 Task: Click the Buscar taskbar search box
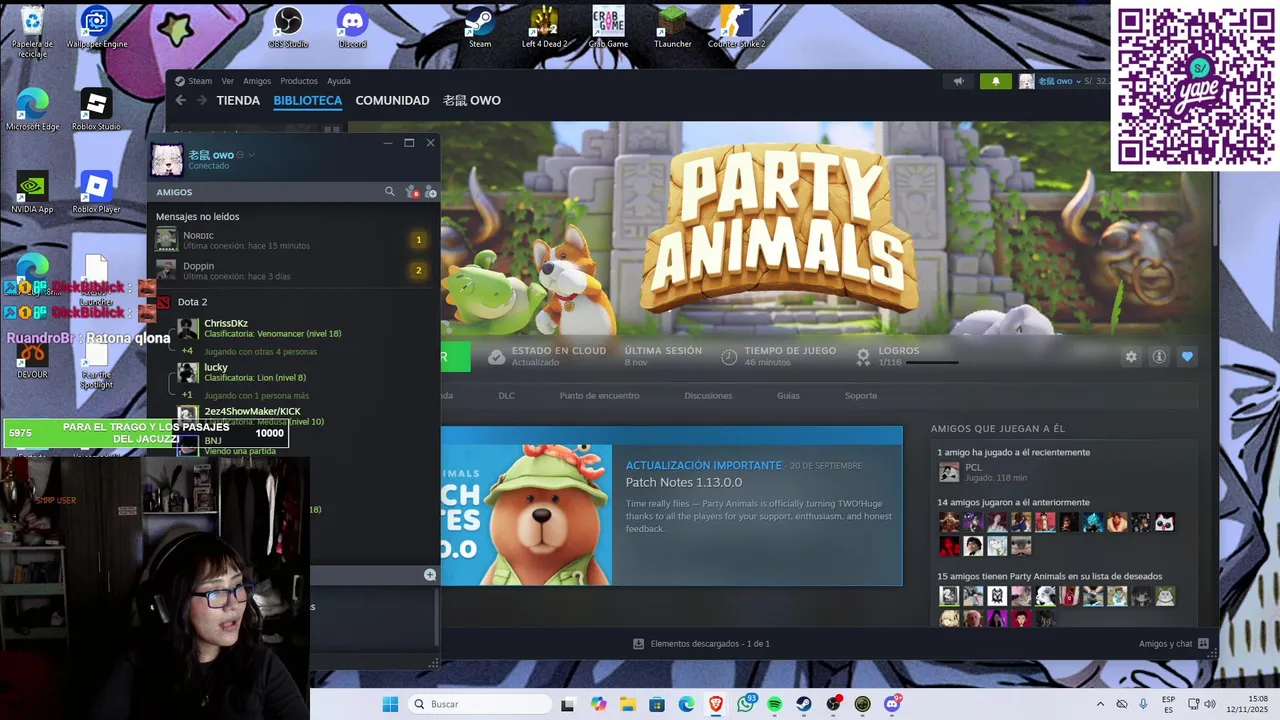tap(480, 704)
